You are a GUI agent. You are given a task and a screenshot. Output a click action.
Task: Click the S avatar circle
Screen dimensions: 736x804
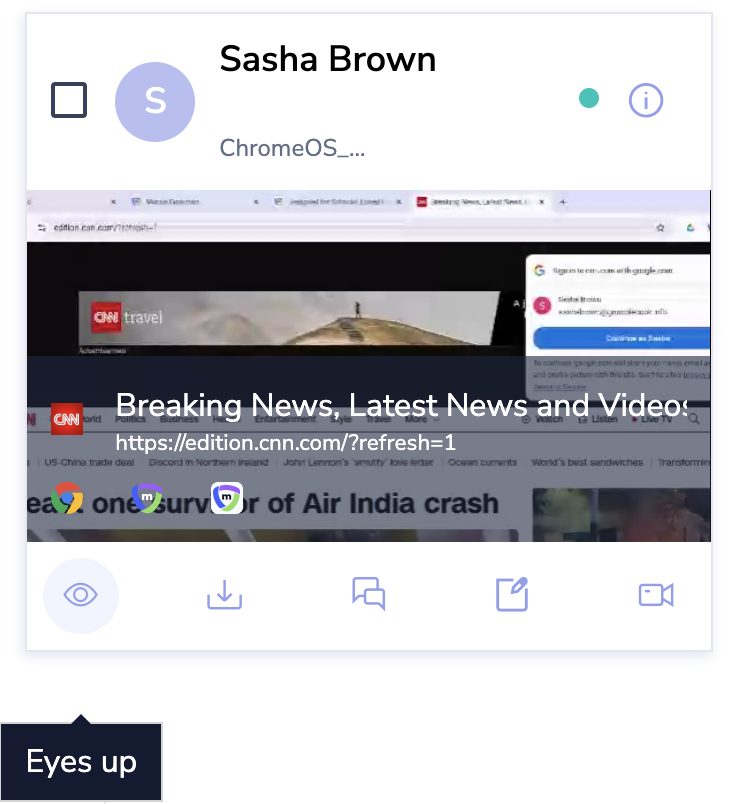click(x=155, y=101)
